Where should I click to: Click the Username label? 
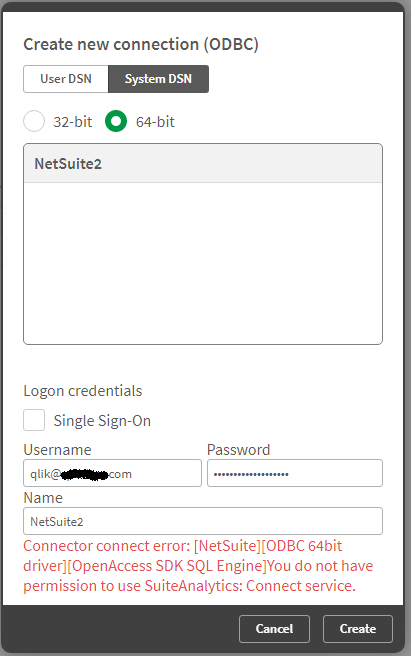(x=57, y=450)
